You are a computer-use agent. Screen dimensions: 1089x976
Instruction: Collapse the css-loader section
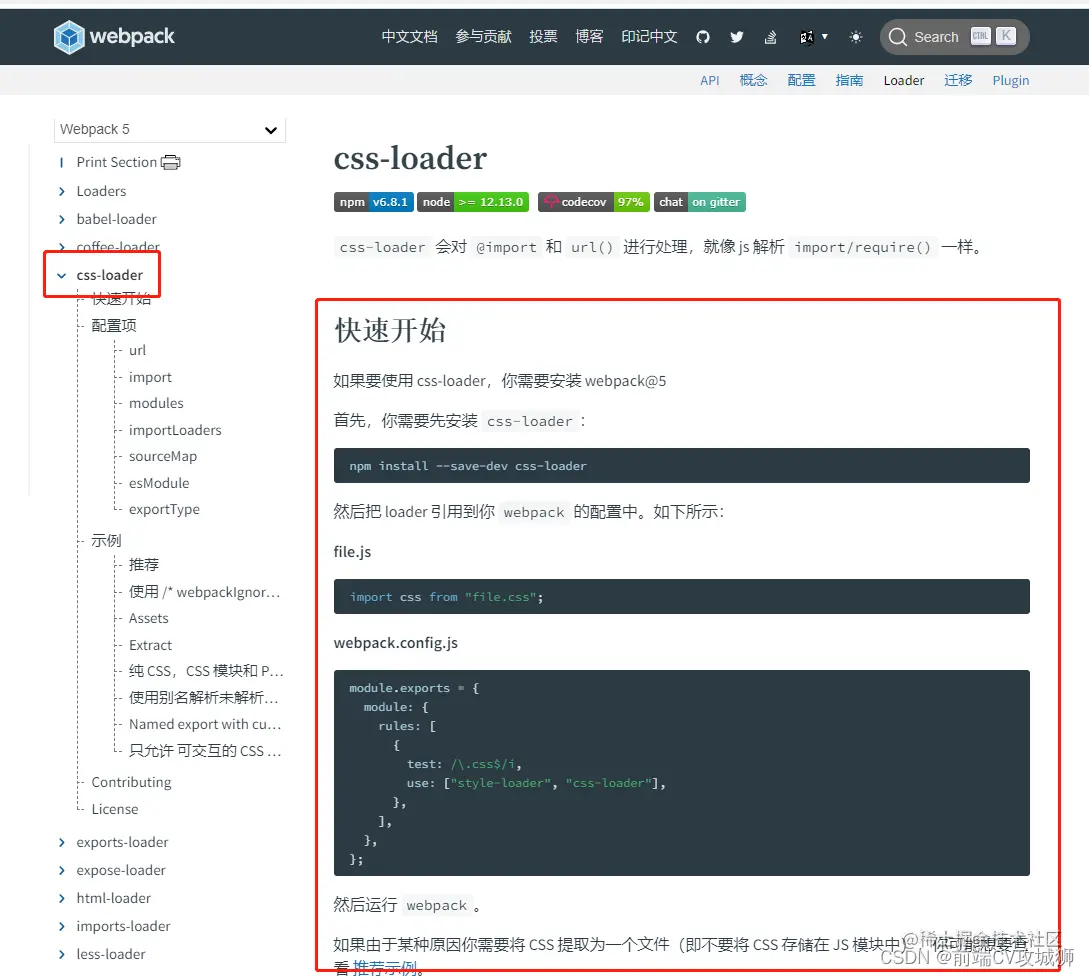pyautogui.click(x=62, y=276)
